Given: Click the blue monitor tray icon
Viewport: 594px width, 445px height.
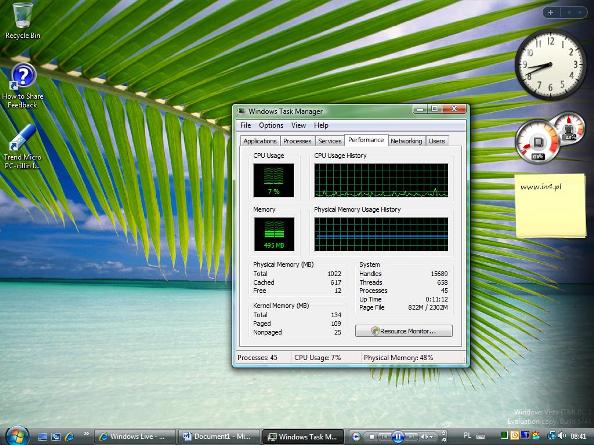Looking at the screenshot, I should coord(525,435).
